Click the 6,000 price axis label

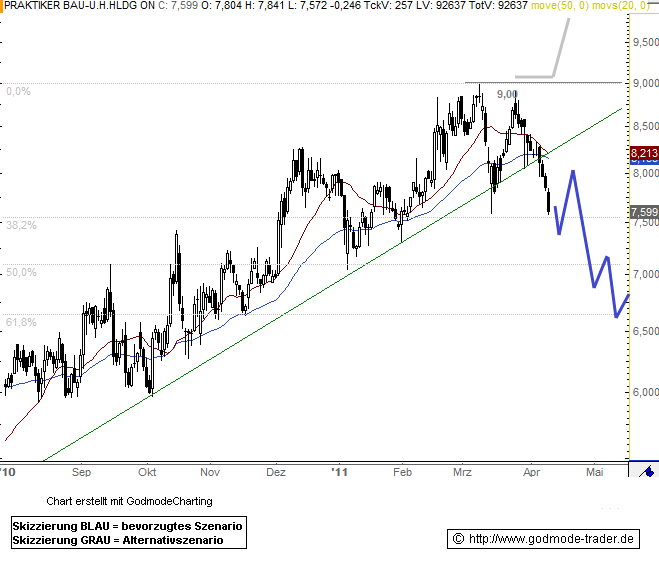(x=646, y=392)
